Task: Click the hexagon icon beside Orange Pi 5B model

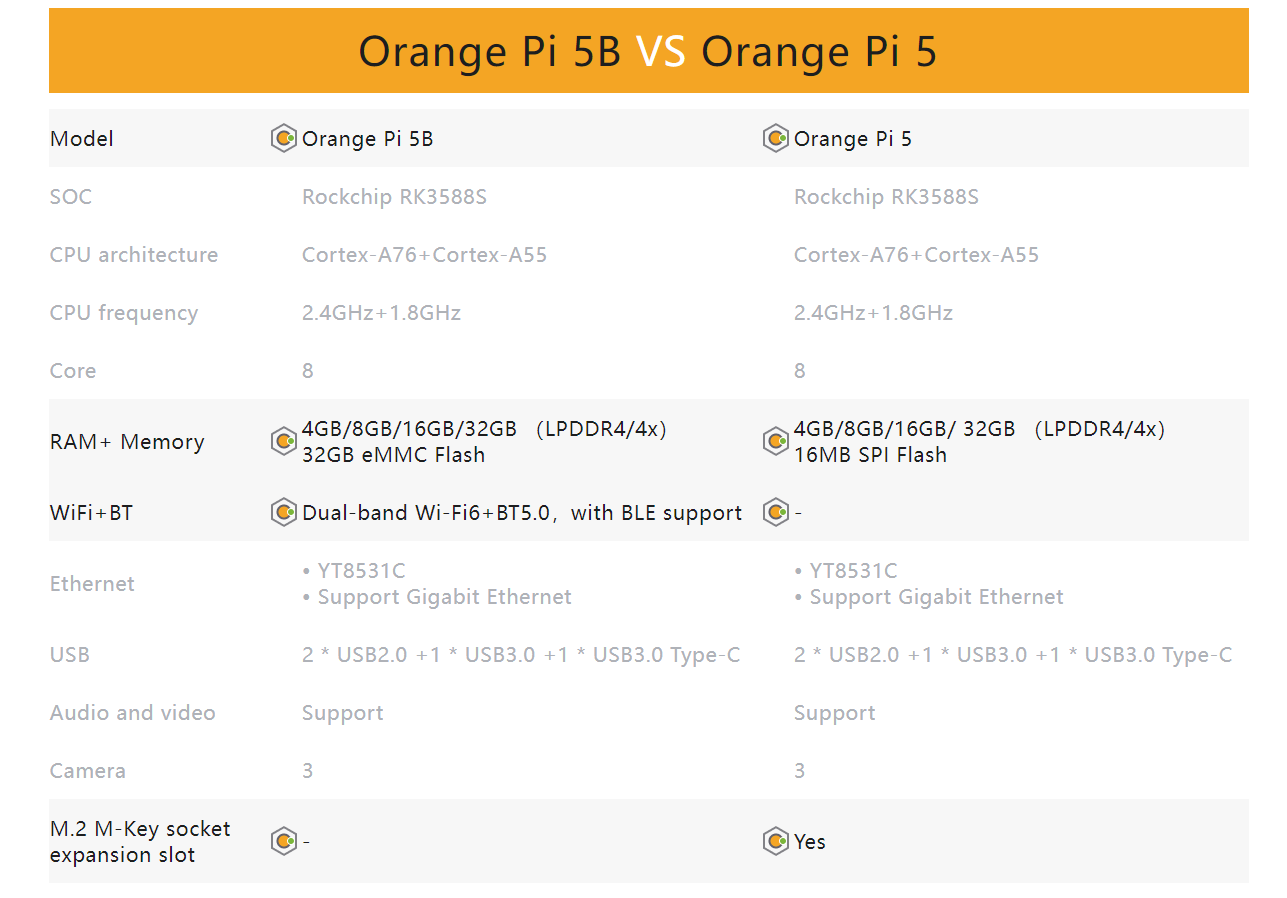Action: [x=284, y=138]
